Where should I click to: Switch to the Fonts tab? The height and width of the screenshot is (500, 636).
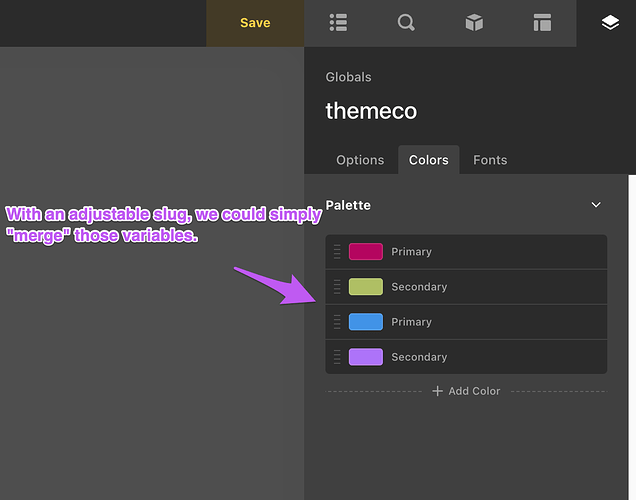tap(490, 160)
